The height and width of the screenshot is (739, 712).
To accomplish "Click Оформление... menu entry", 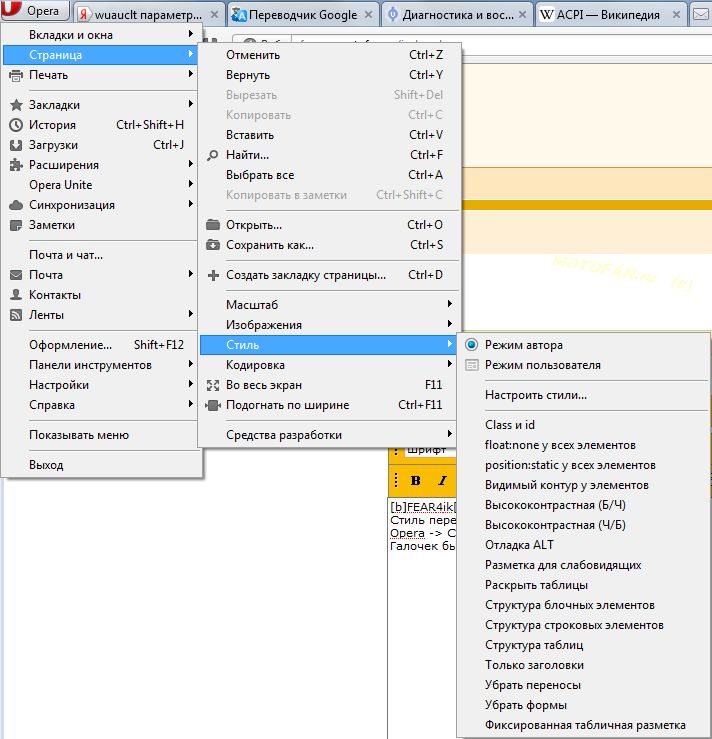I will coord(100,345).
